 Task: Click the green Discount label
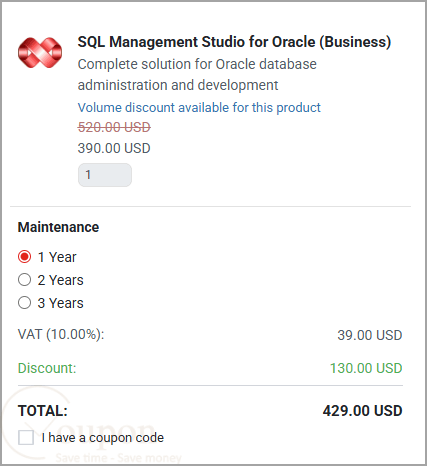tap(47, 368)
